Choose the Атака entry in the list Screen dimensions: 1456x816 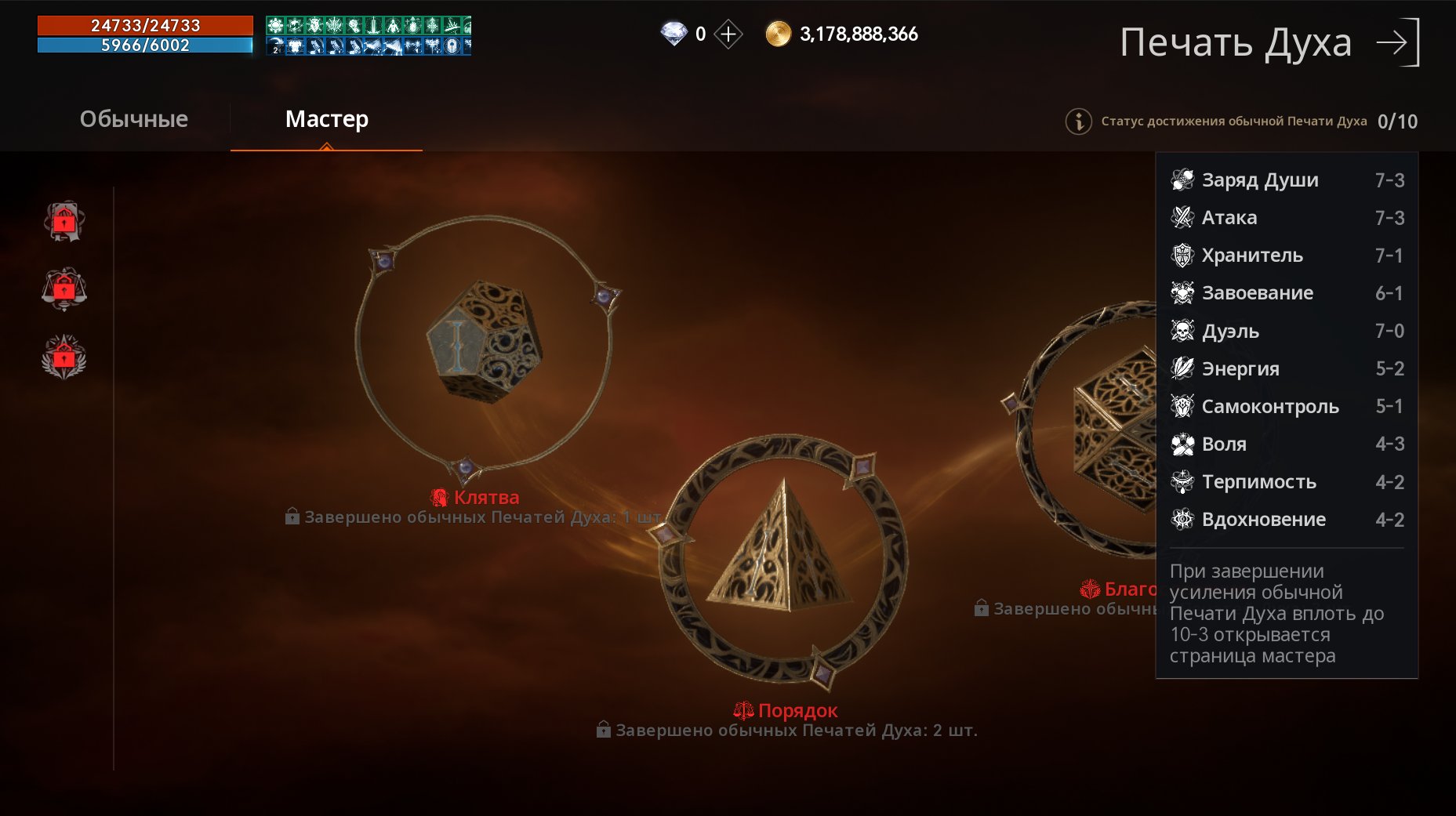[1287, 218]
